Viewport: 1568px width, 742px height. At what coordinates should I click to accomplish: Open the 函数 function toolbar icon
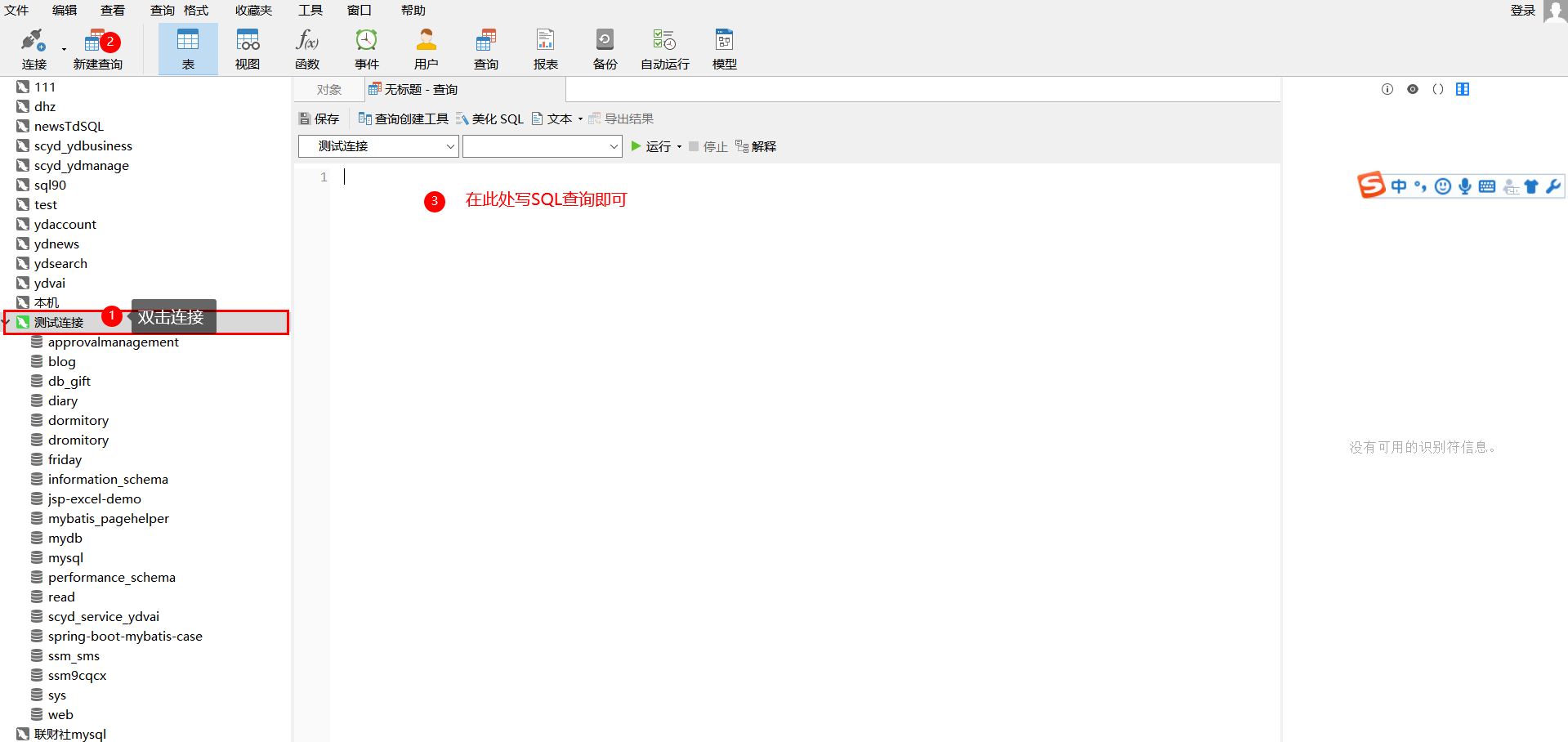(307, 49)
